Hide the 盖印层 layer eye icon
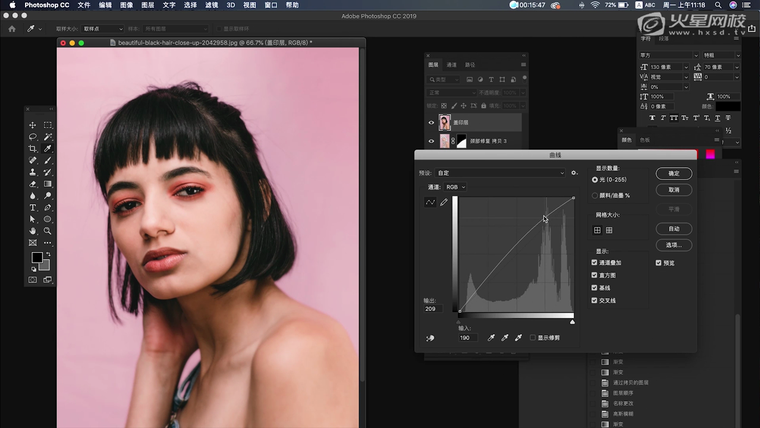760x428 pixels. (x=432, y=123)
